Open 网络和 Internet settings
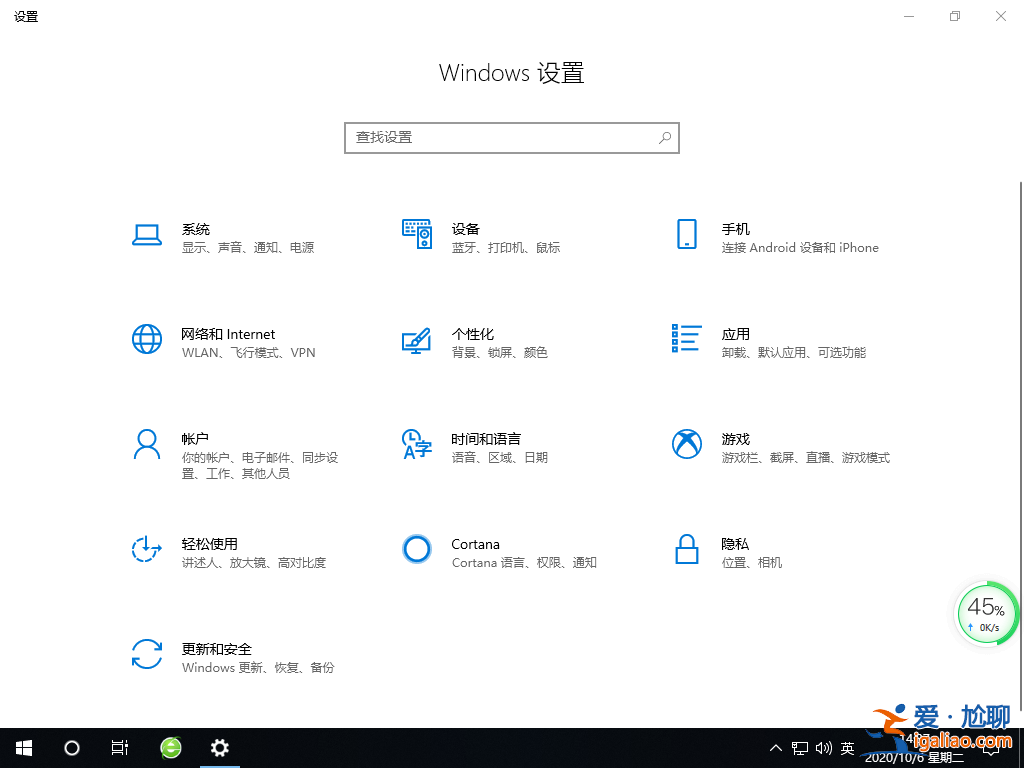Screen dimensions: 1024x768 tap(228, 342)
